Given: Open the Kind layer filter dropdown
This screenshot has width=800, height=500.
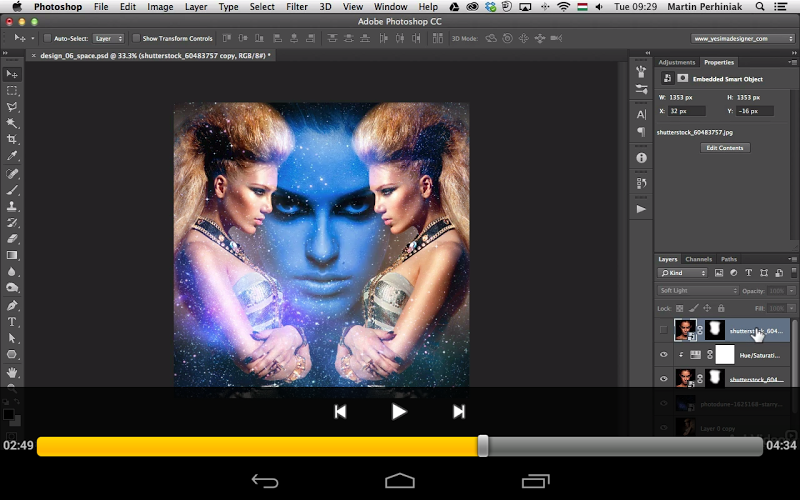Looking at the screenshot, I should pos(683,273).
